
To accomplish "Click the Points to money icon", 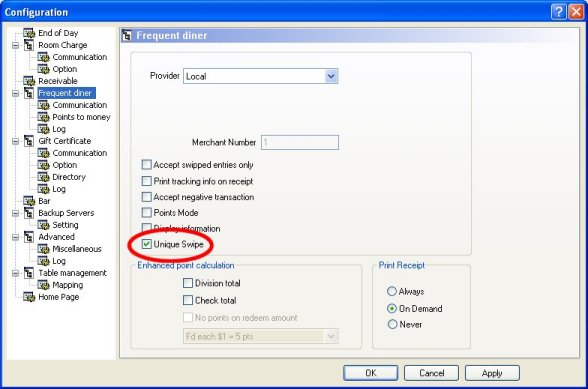I will point(43,117).
